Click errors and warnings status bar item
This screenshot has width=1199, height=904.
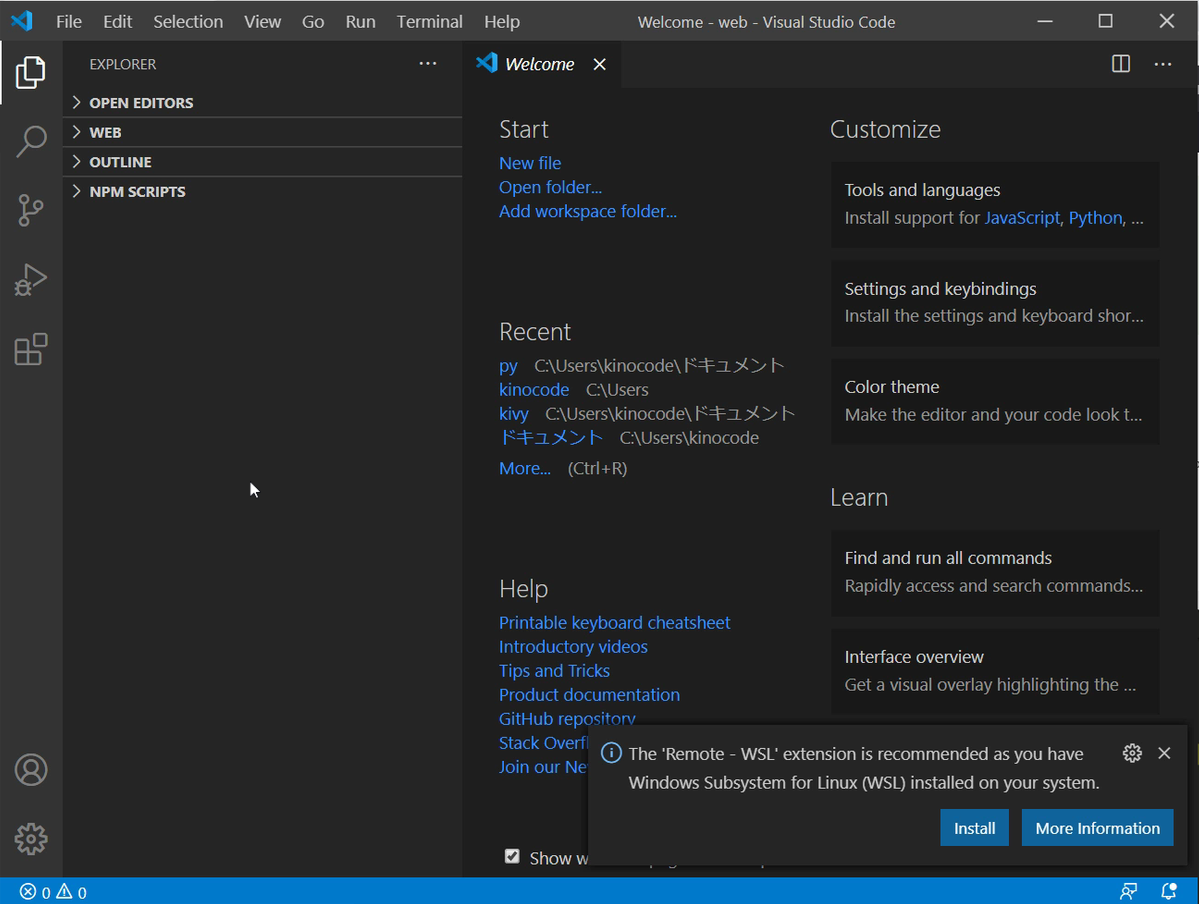53,892
